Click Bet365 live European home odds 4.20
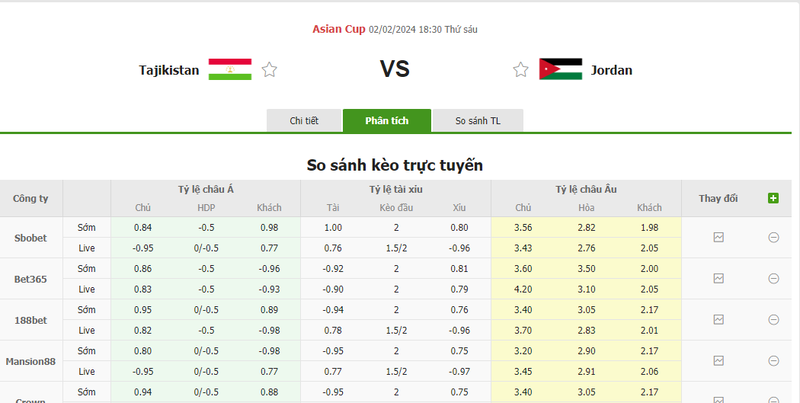 pyautogui.click(x=523, y=289)
